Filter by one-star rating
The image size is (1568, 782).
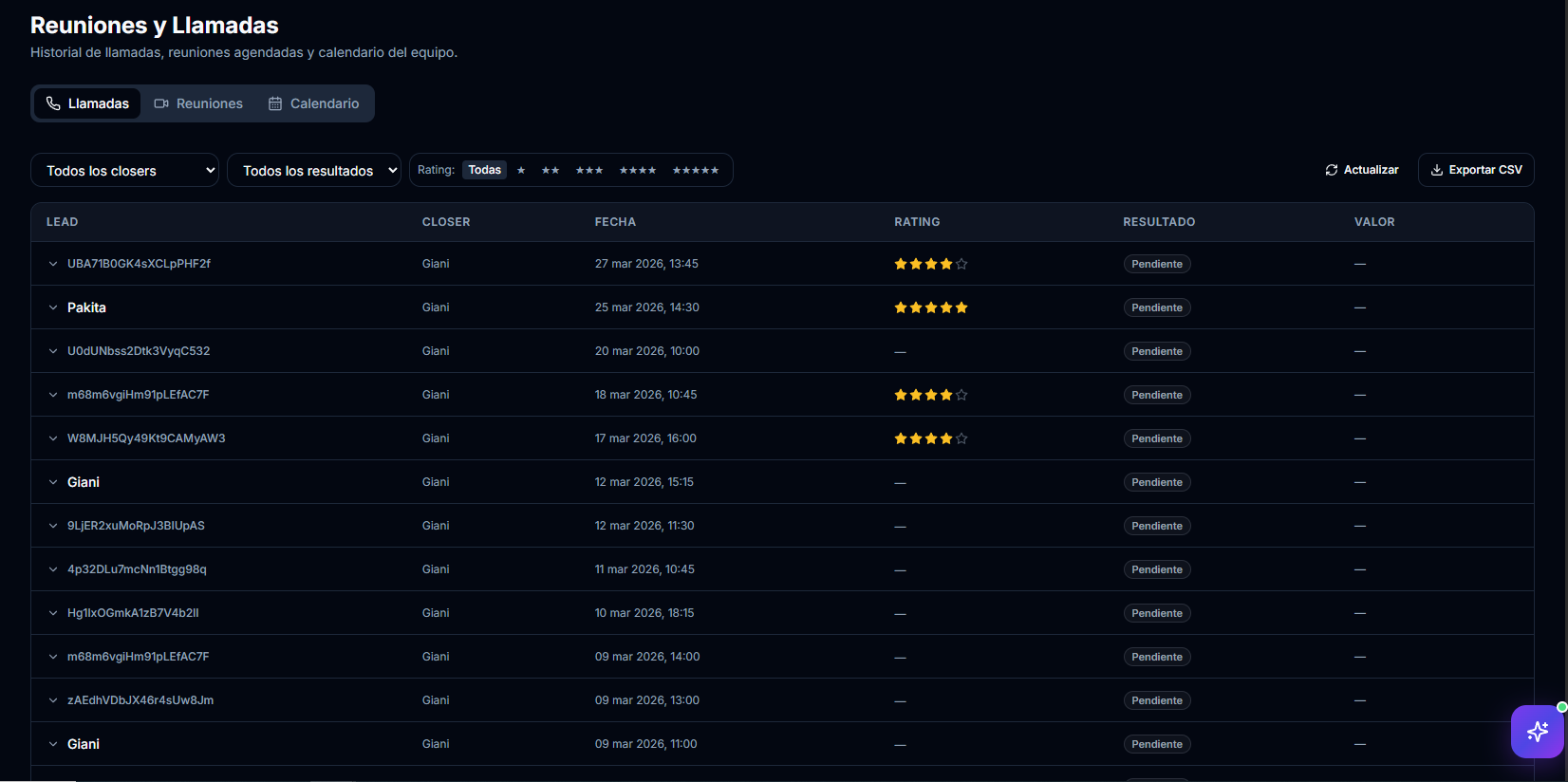521,170
